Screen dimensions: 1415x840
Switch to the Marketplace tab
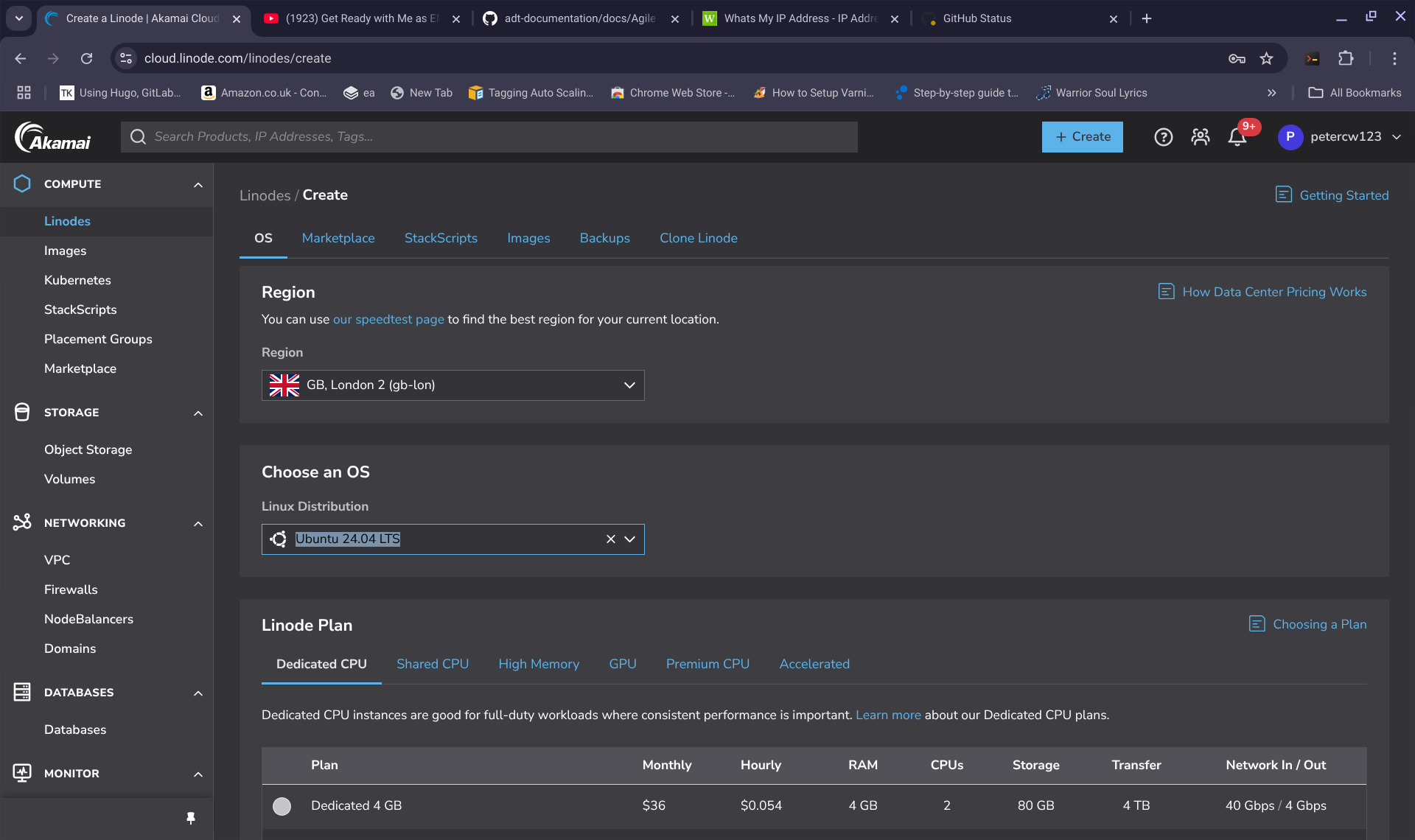pyautogui.click(x=338, y=238)
